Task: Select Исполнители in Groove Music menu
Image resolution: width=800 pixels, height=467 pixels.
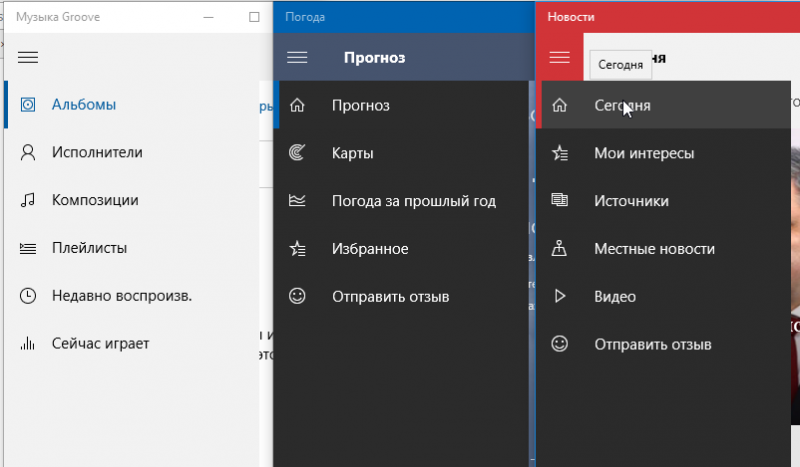Action: pyautogui.click(x=133, y=153)
